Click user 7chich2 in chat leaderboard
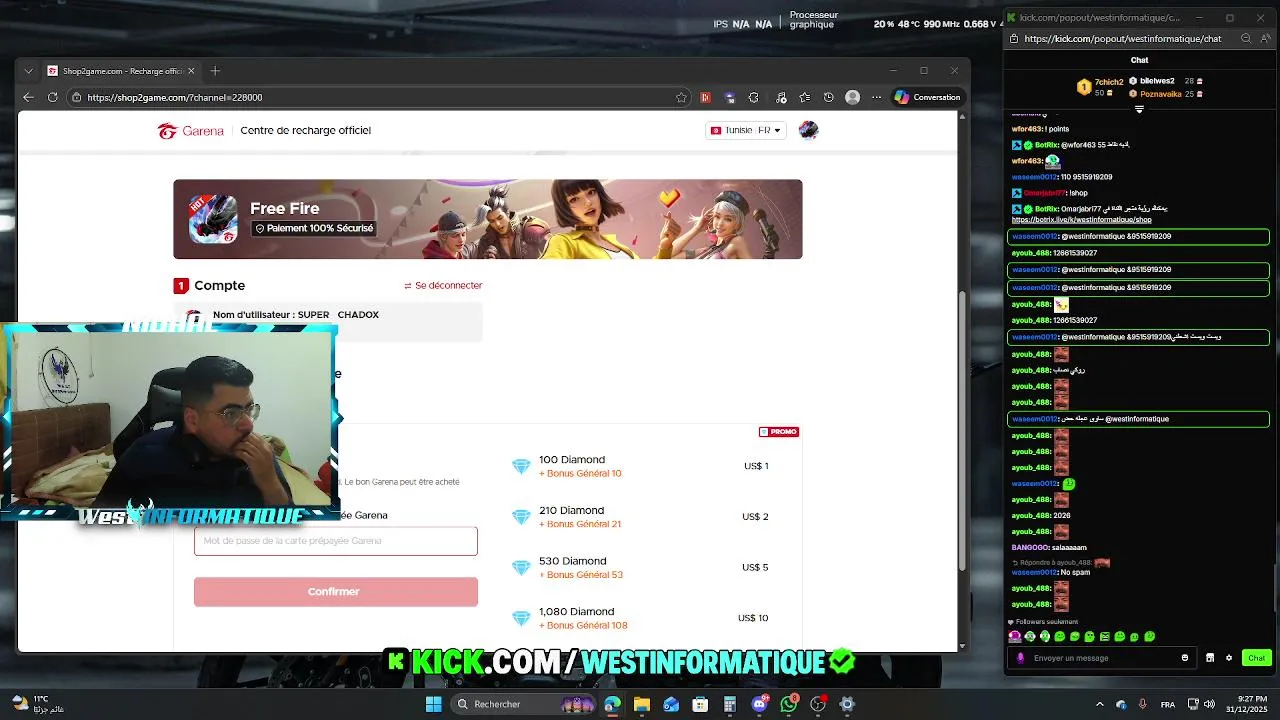Screen dimensions: 1280x720 (x=1109, y=82)
